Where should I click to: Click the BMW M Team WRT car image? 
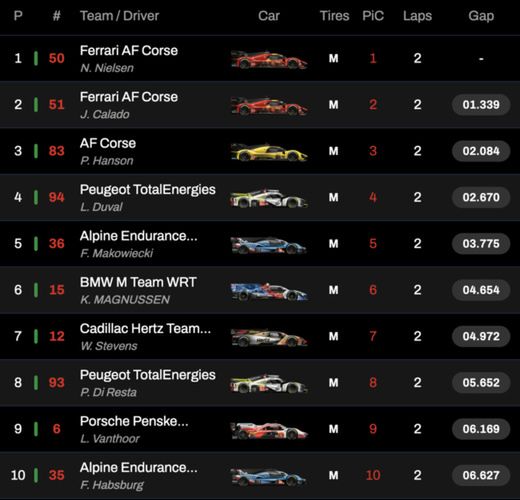click(269, 291)
